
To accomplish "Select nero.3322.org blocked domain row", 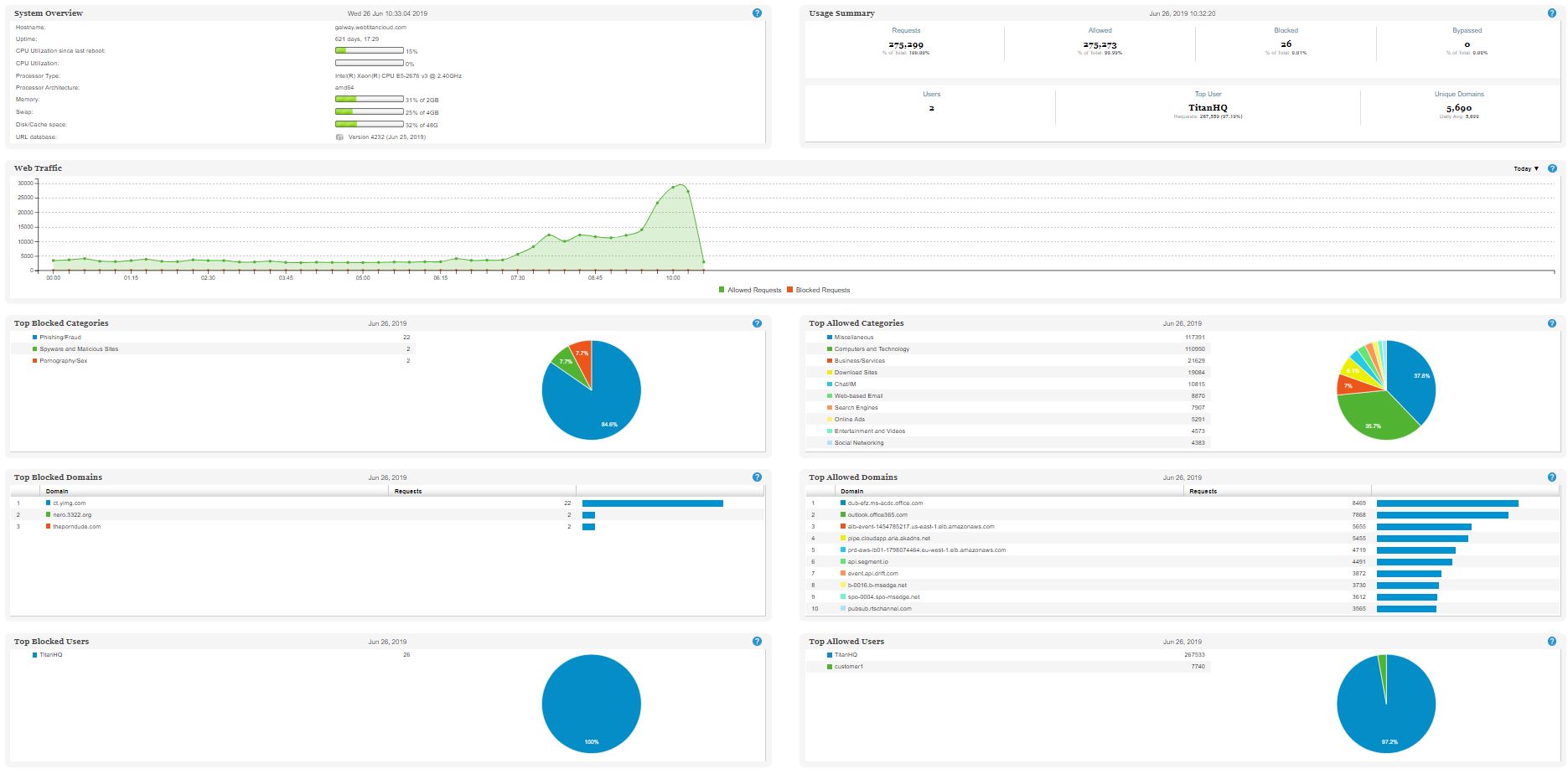I will 387,515.
